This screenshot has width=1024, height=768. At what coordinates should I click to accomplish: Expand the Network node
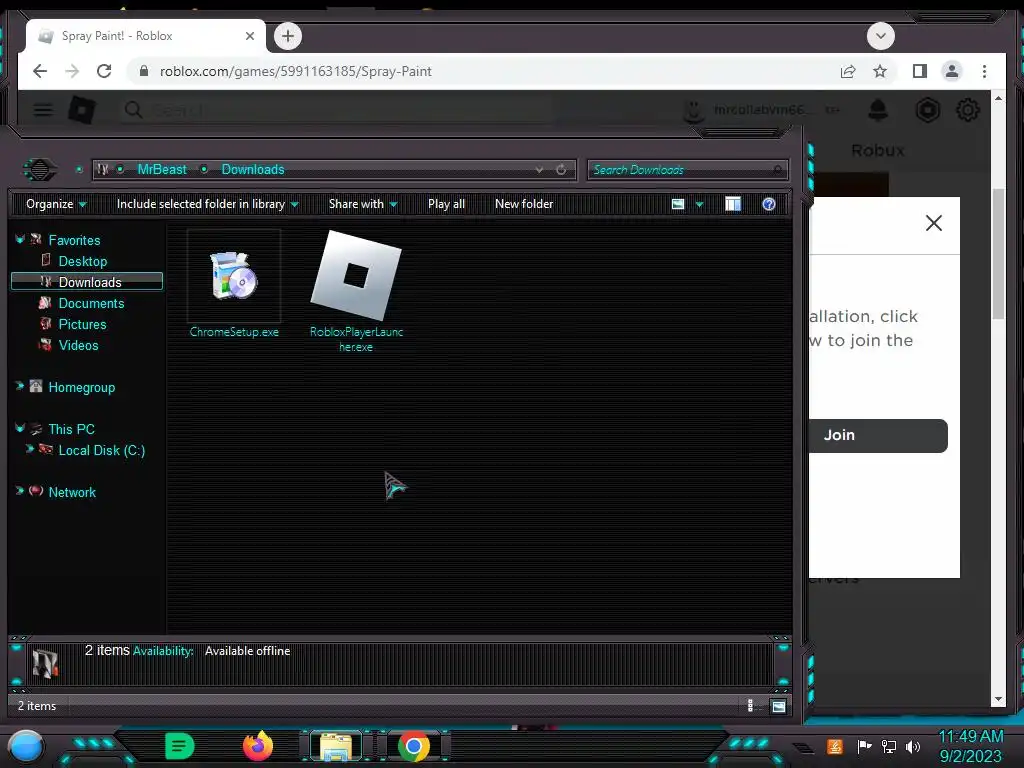click(x=20, y=490)
